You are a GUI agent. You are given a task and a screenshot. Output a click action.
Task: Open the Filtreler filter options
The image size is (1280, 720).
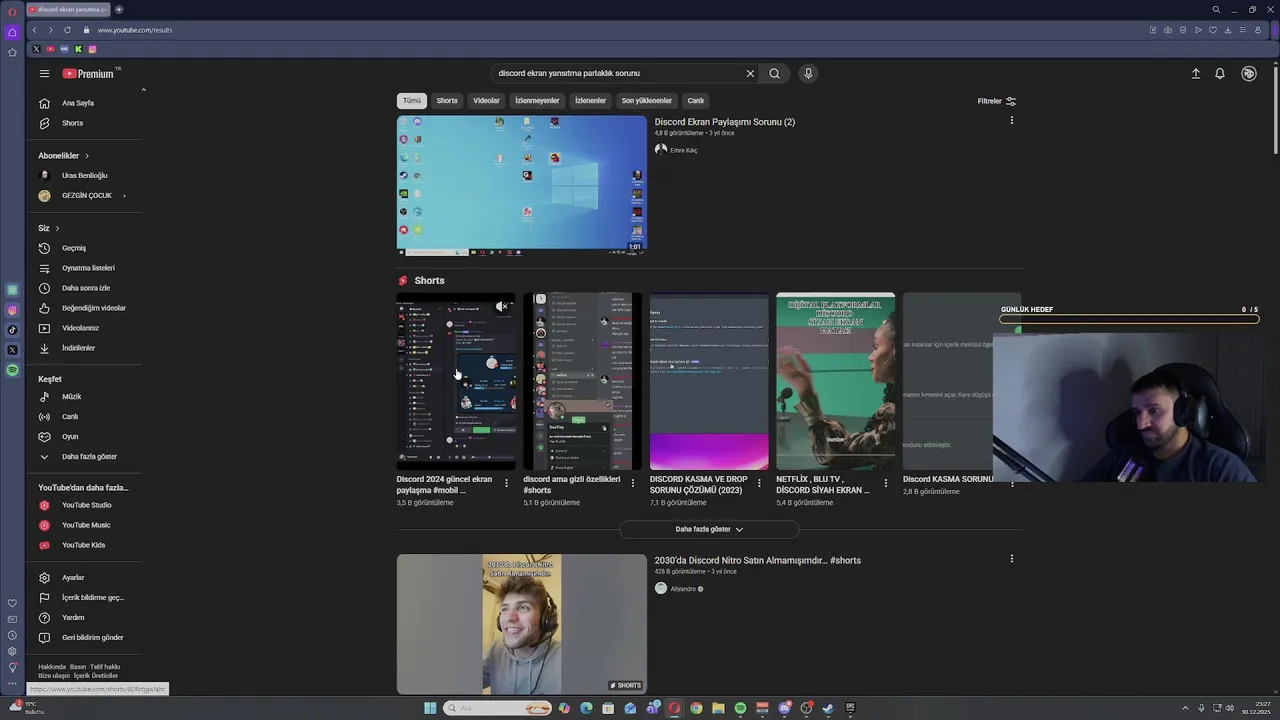pos(997,101)
